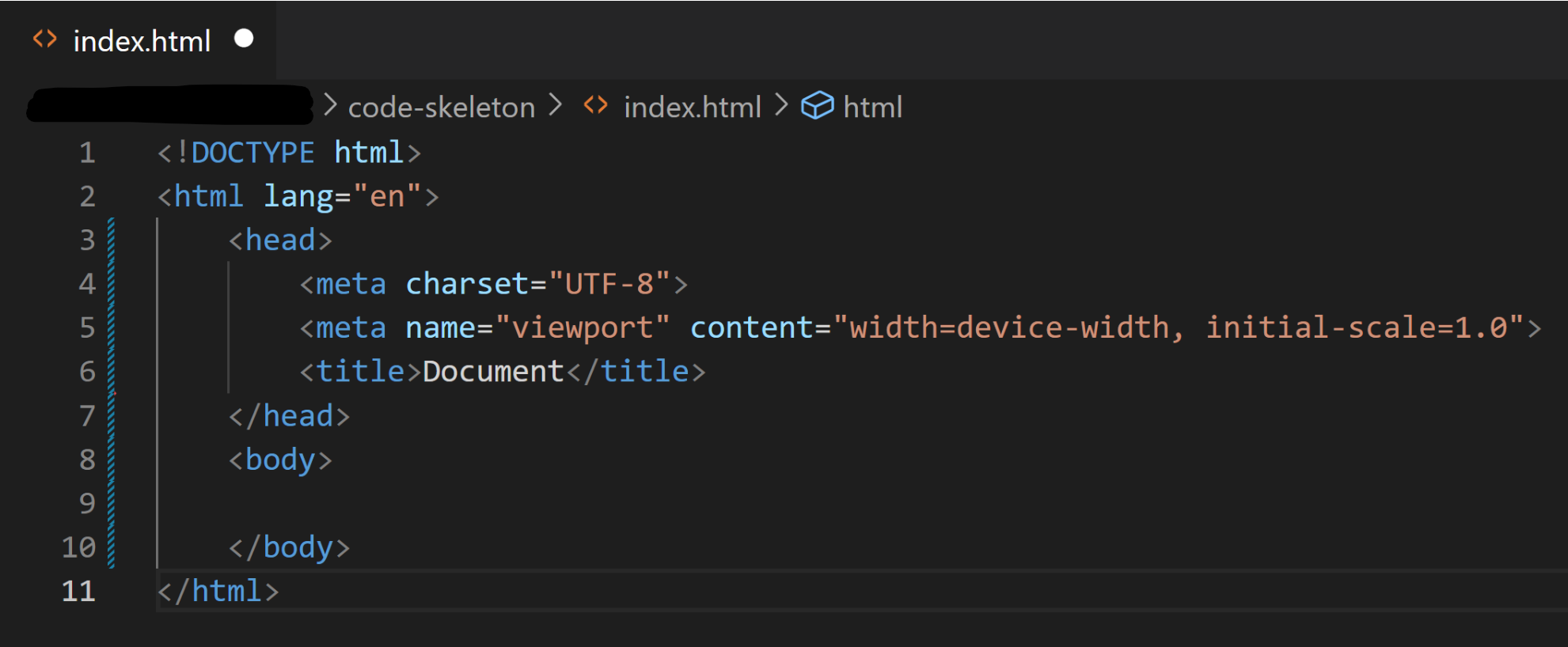Click the lang attribute on line 2

coord(298,197)
